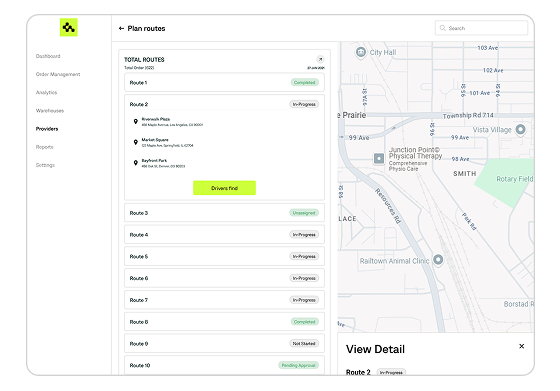Focus the Search input field
560x391 pixels.
481,28
